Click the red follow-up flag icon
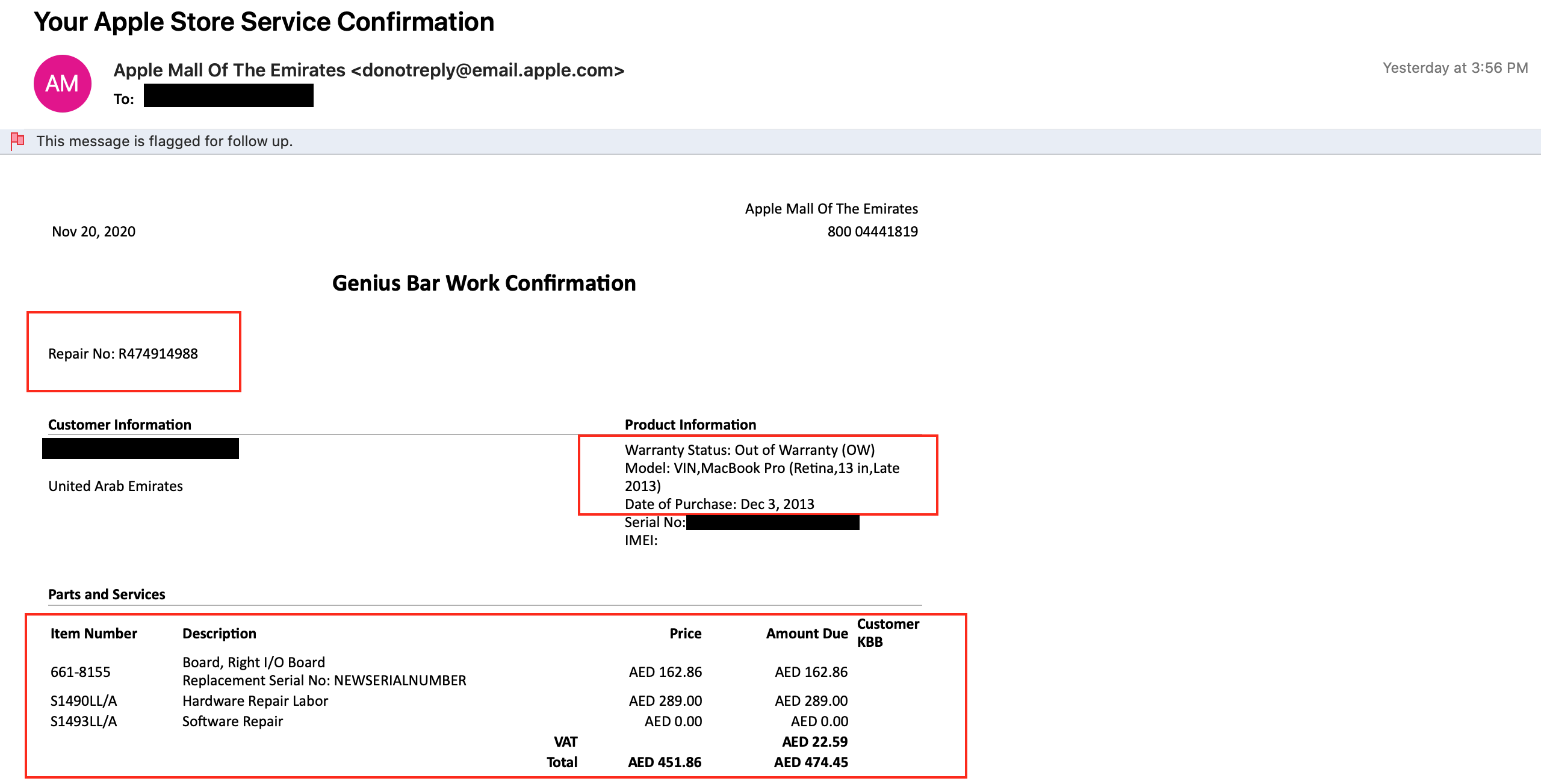 [17, 141]
